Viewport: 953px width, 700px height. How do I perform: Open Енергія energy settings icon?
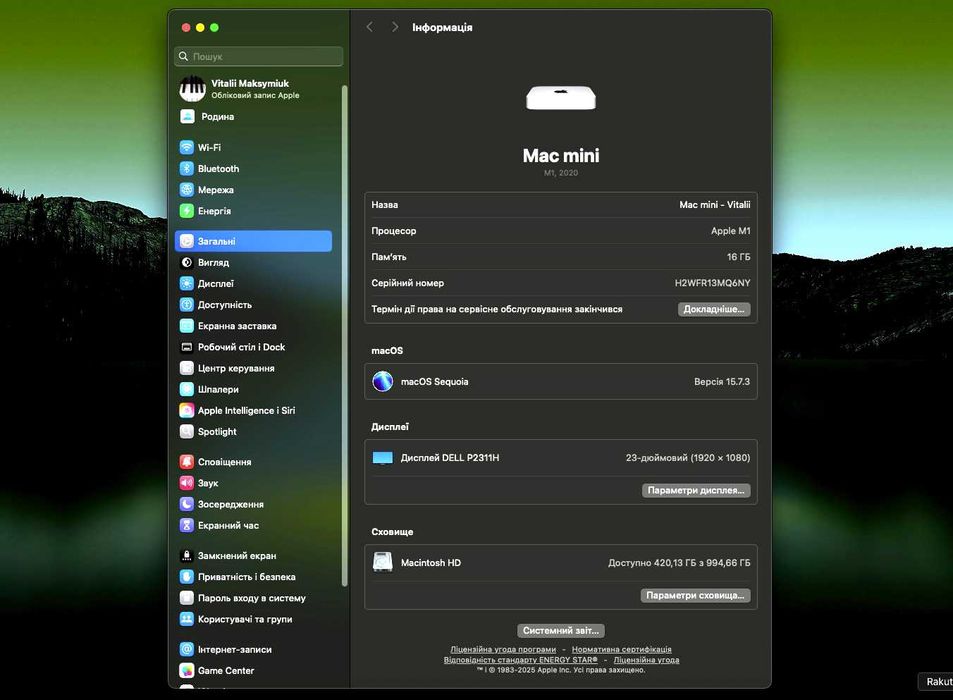pos(187,211)
